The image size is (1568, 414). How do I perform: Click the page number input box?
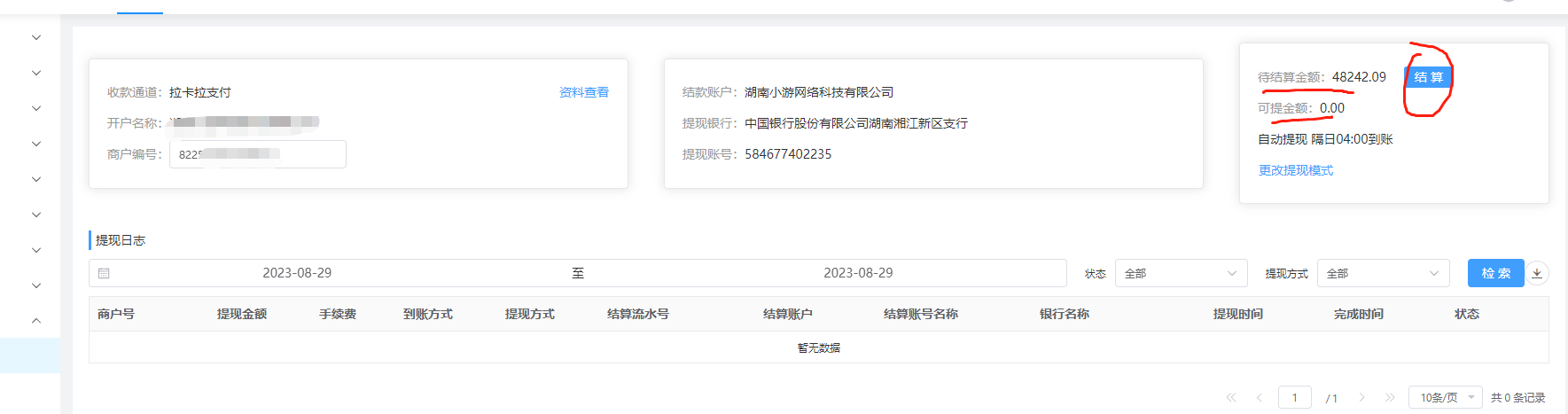[x=1294, y=397]
